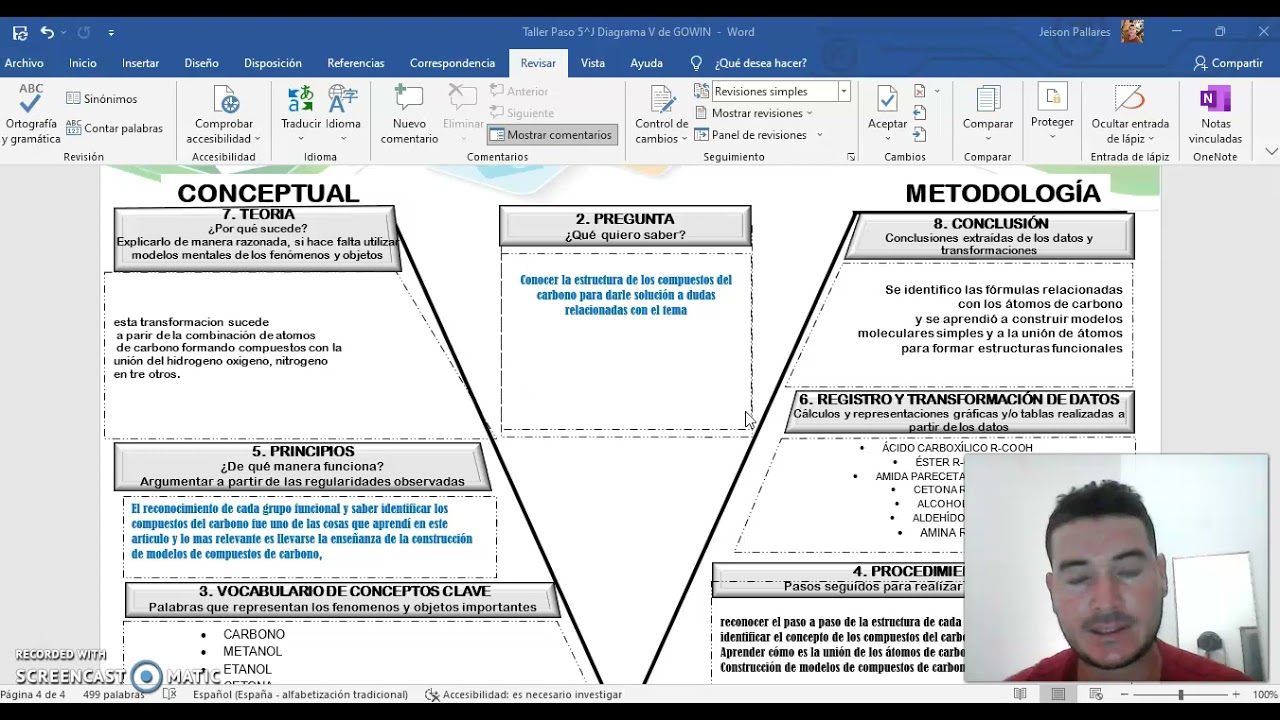Screen dimensions: 1280x720
Task: Click the AutoSave/Save icon in title bar
Action: pyautogui.click(x=20, y=32)
